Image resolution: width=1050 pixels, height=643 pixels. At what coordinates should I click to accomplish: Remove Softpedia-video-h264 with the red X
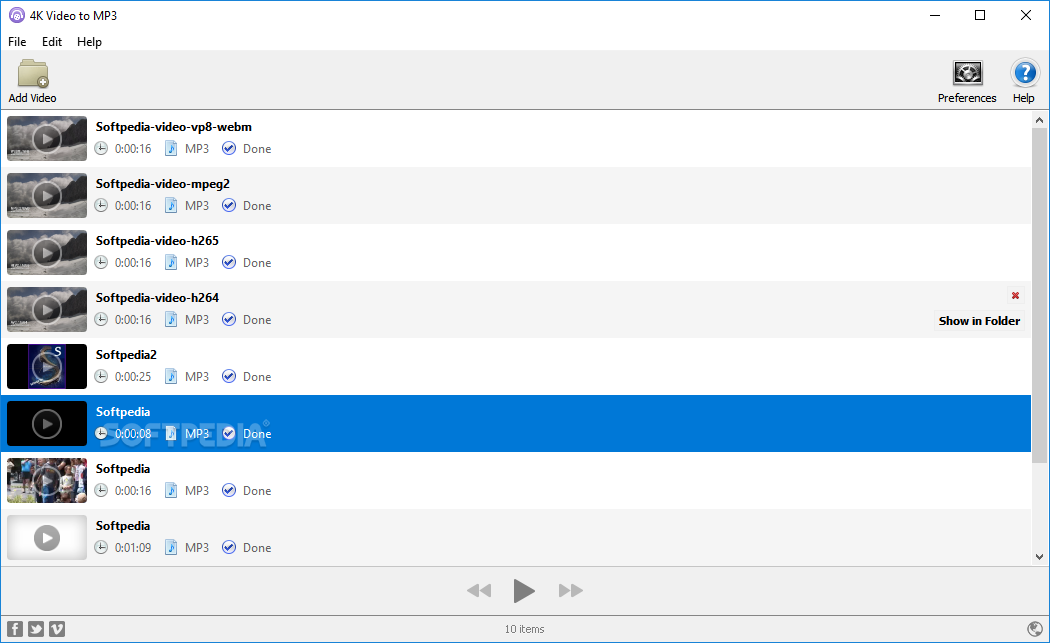(x=1015, y=295)
